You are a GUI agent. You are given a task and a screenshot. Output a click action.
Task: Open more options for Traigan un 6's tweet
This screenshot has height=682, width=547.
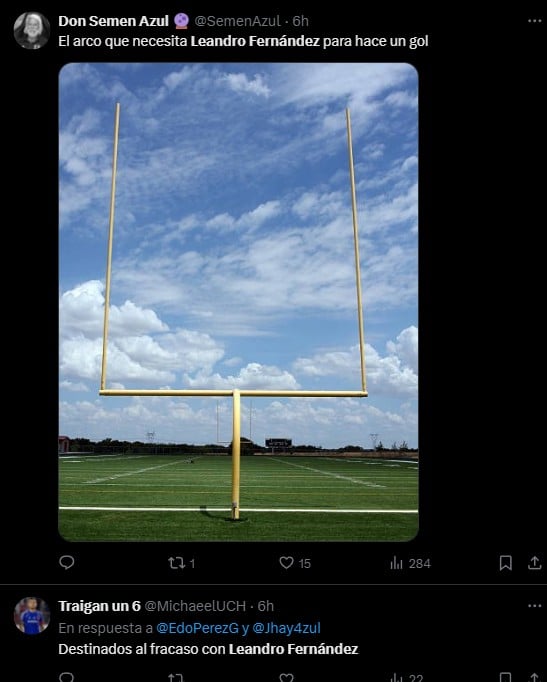(x=534, y=605)
